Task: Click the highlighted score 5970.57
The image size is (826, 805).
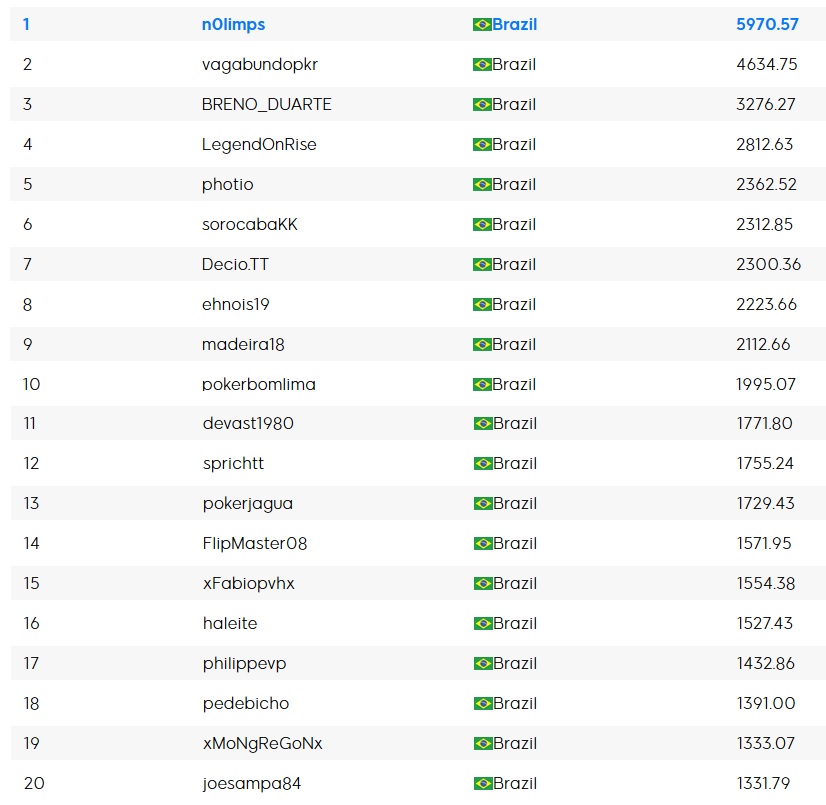Action: 767,24
